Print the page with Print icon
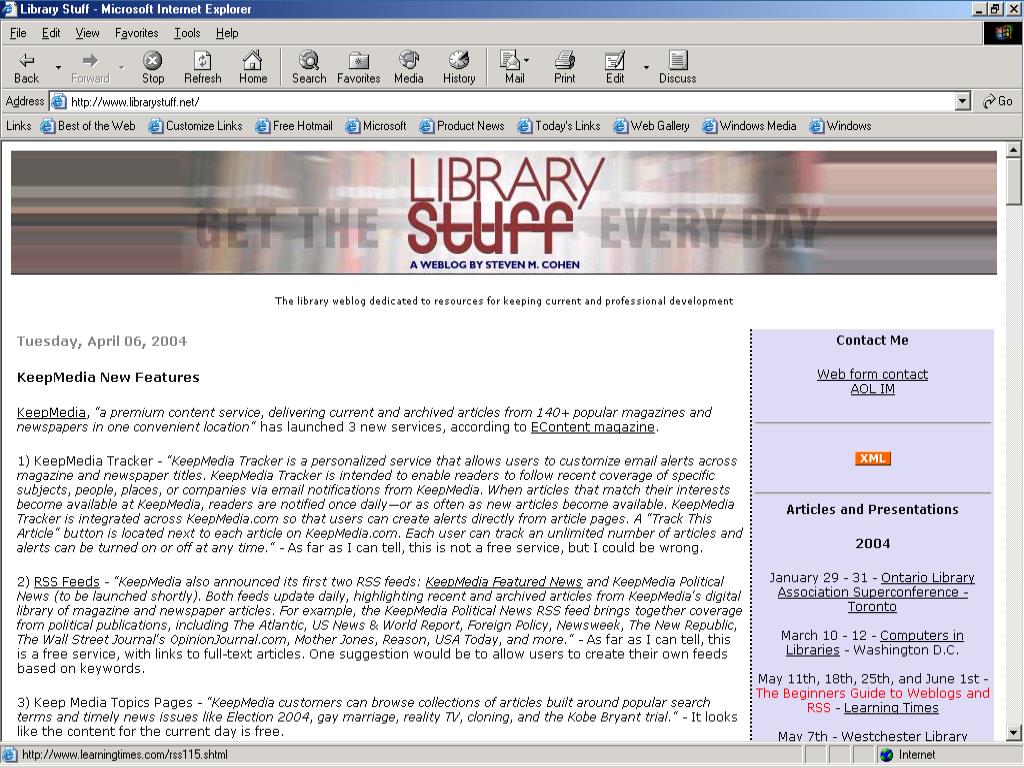Screen dimensions: 1024x768 tap(565, 67)
